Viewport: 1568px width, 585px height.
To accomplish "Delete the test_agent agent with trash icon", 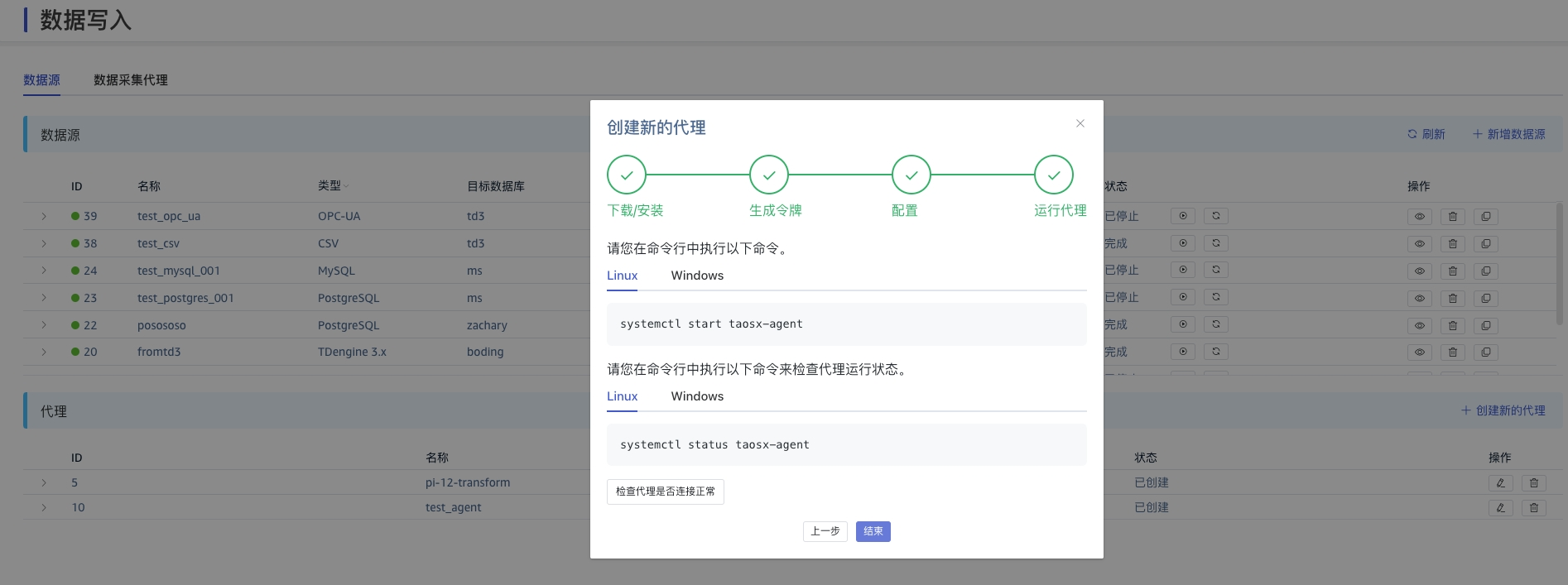I will [1533, 508].
